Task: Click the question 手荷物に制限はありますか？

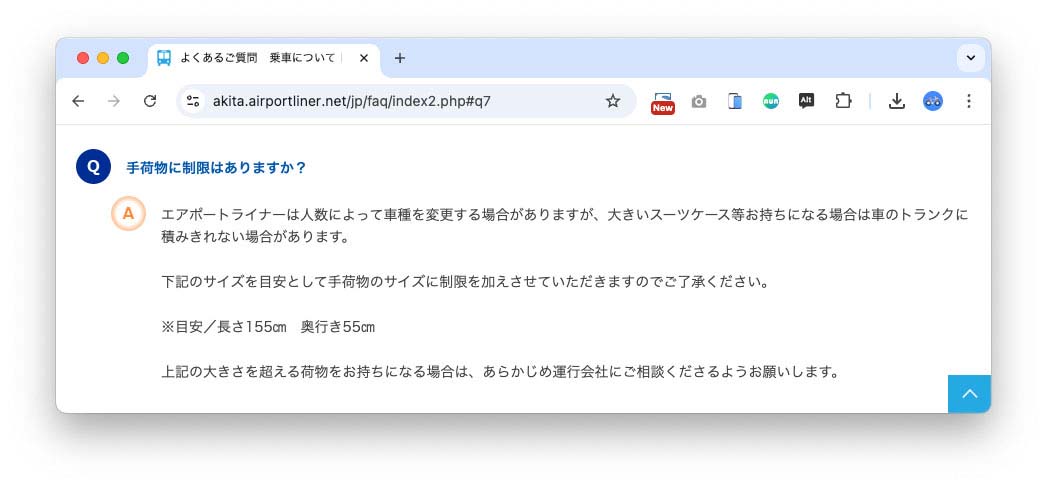Action: (x=216, y=168)
